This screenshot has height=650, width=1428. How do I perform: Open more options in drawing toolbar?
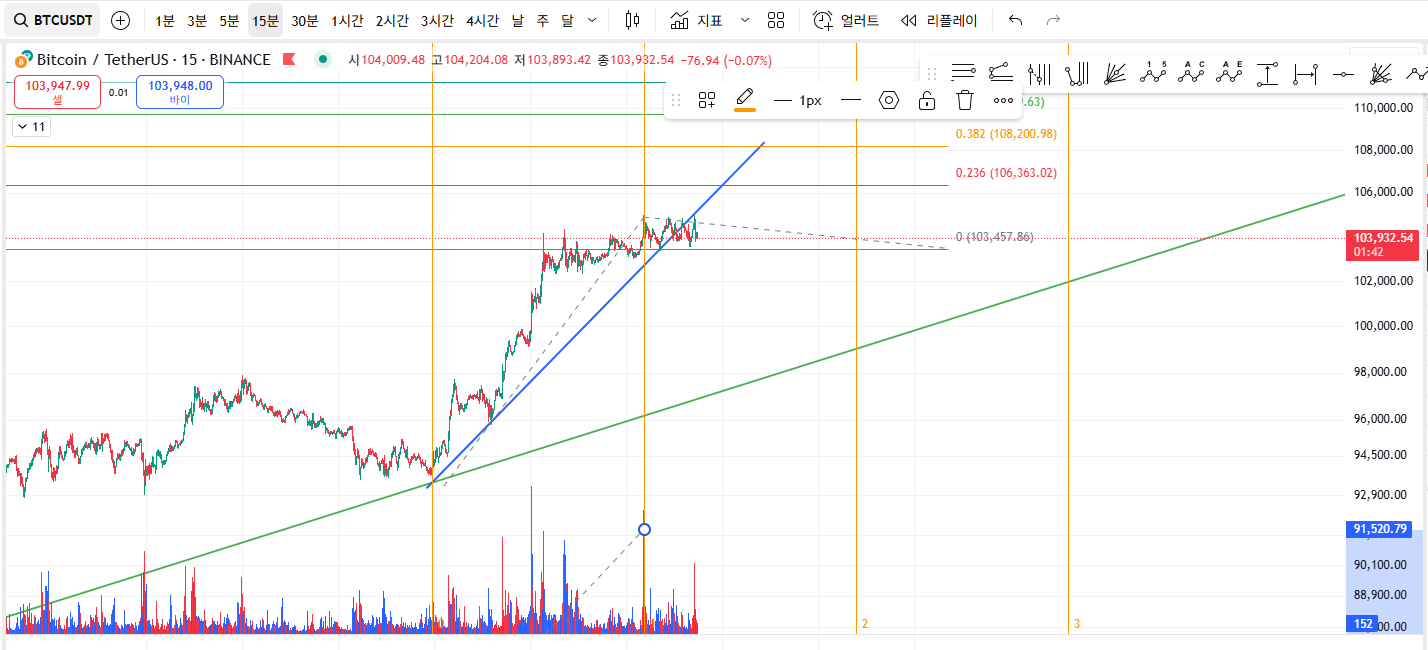coord(1003,100)
